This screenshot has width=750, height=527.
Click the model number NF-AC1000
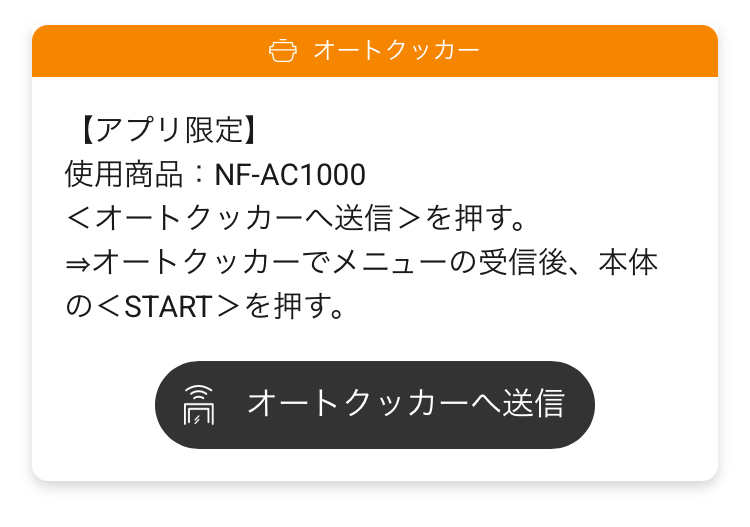(290, 174)
